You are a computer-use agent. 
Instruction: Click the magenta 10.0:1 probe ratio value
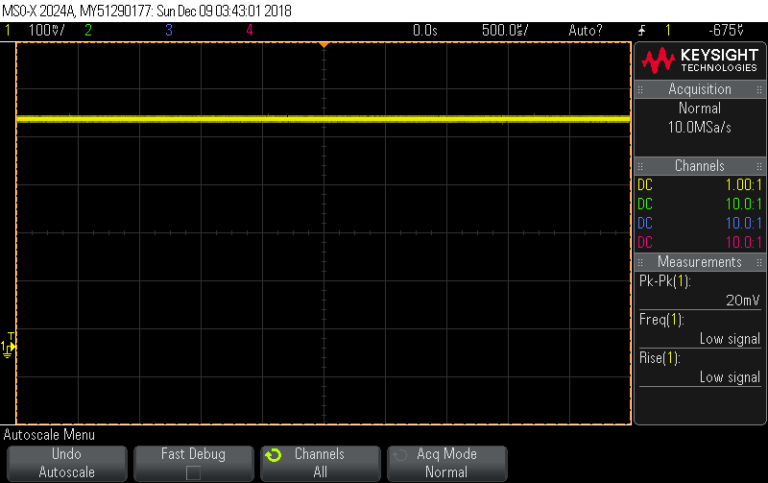(x=744, y=242)
